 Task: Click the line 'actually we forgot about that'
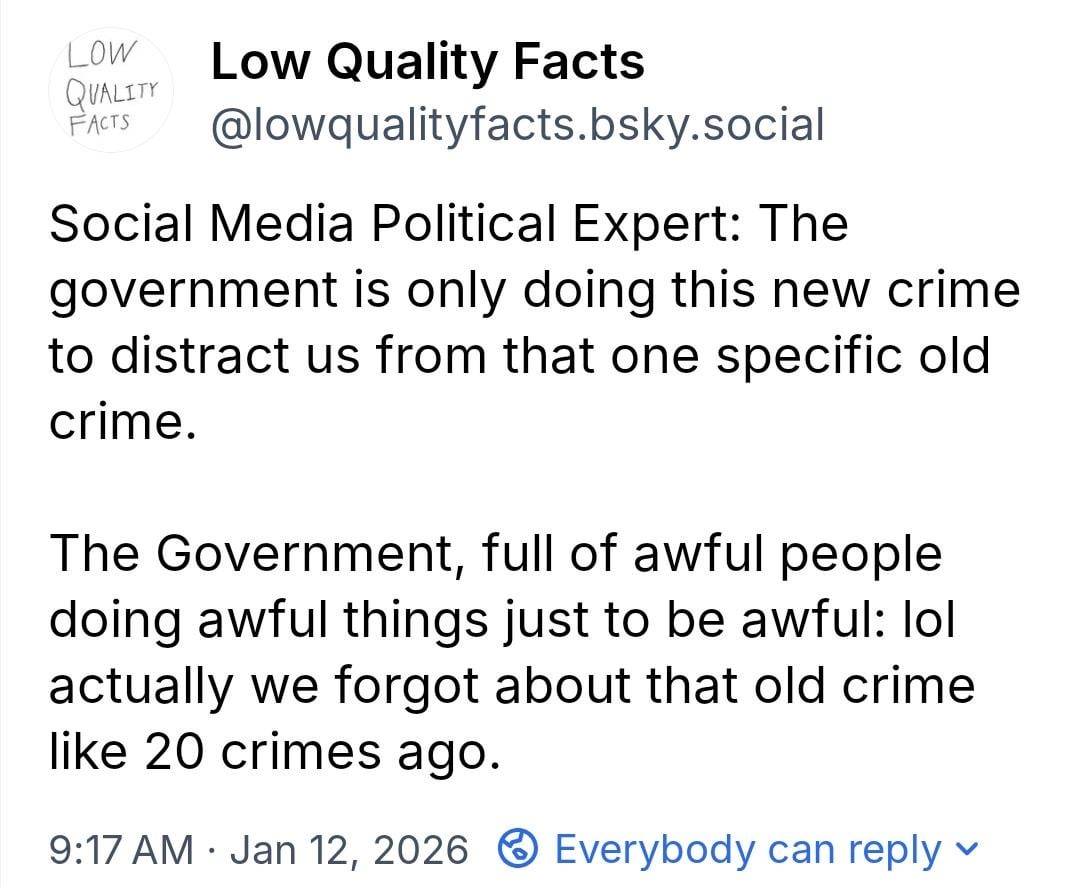tap(511, 686)
